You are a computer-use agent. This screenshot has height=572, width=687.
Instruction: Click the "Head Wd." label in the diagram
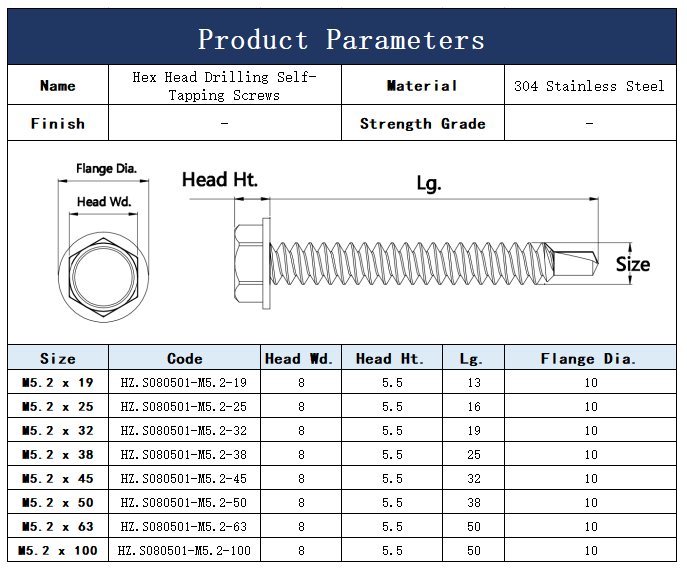tap(105, 202)
